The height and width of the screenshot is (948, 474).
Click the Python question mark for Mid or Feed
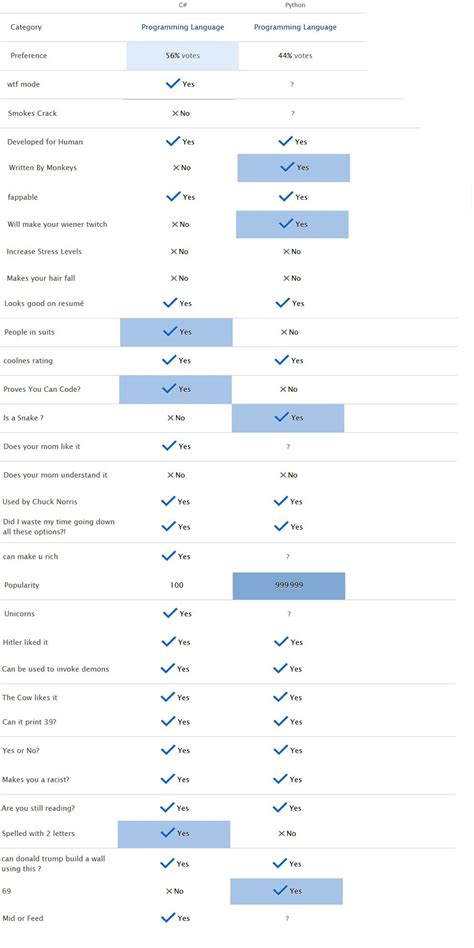pyautogui.click(x=287, y=918)
